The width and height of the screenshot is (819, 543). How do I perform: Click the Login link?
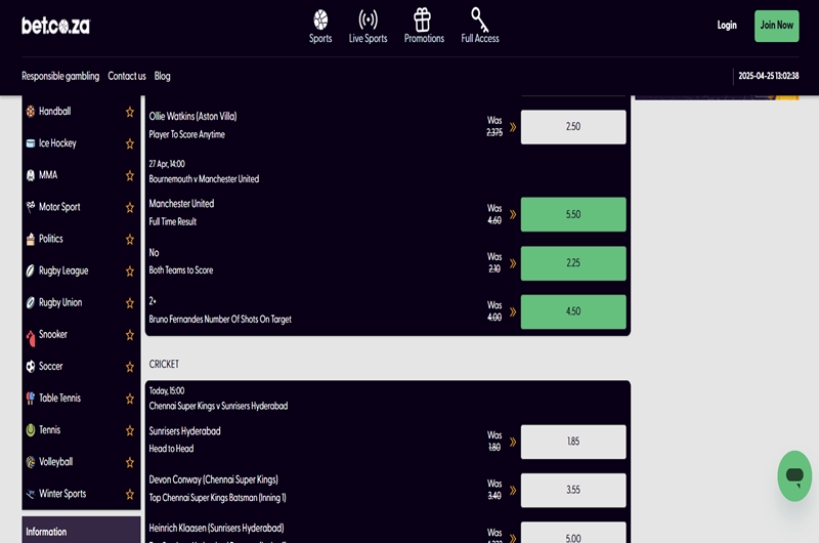pos(727,25)
